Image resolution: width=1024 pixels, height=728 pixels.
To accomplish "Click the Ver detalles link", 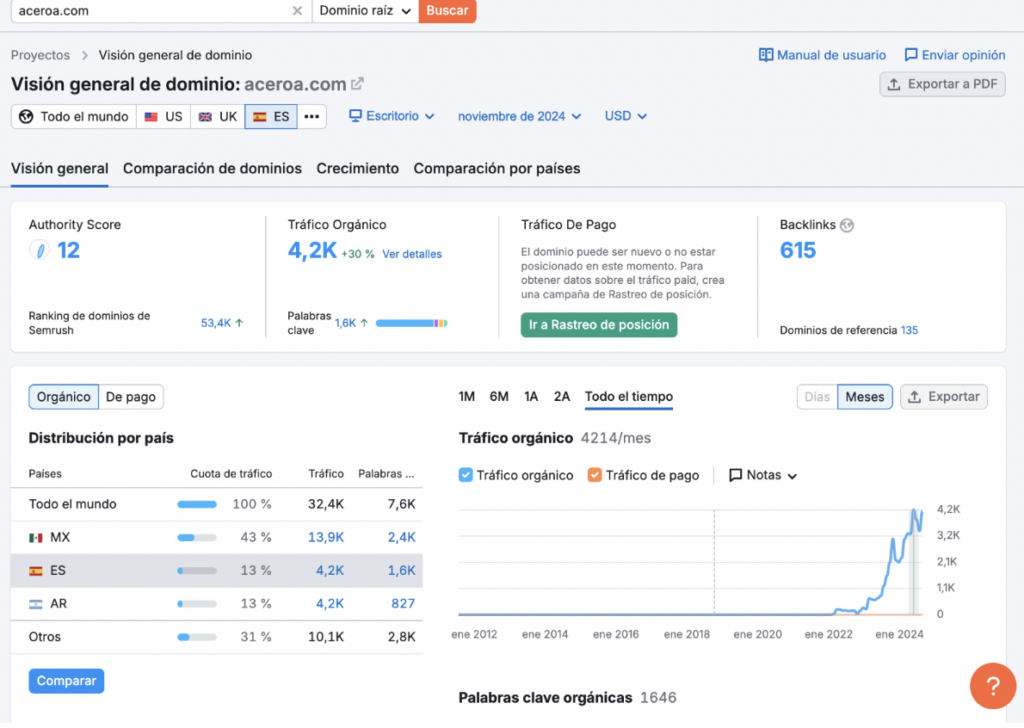I will point(411,254).
